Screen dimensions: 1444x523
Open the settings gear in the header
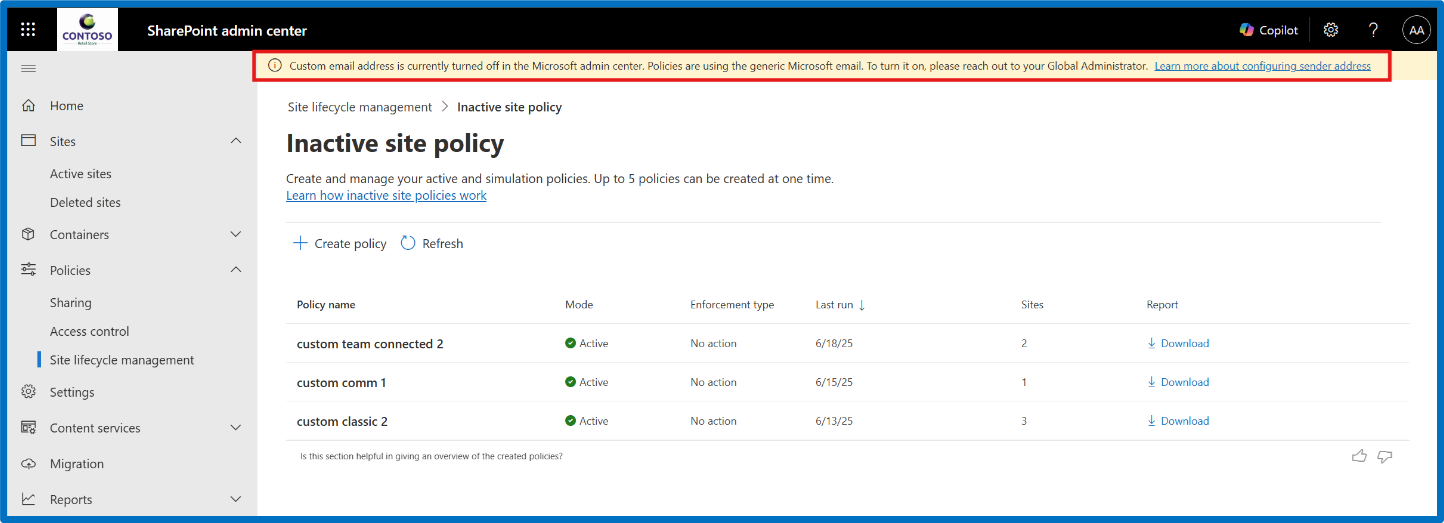click(x=1331, y=30)
